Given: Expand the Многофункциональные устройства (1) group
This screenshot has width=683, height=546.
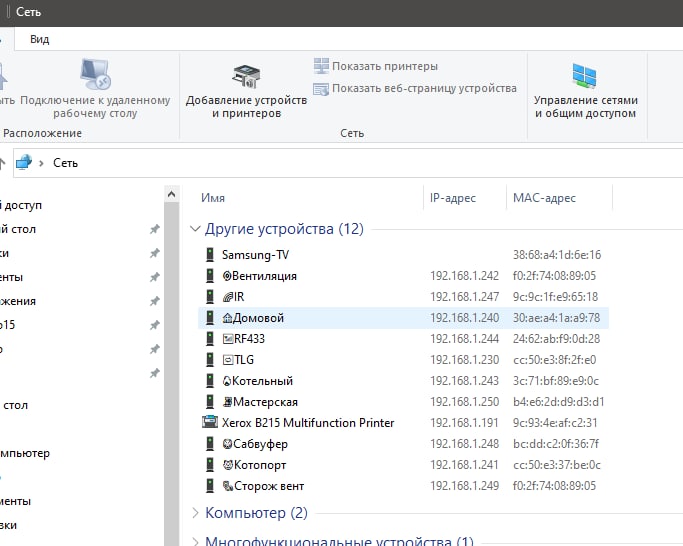Looking at the screenshot, I should click(196, 542).
